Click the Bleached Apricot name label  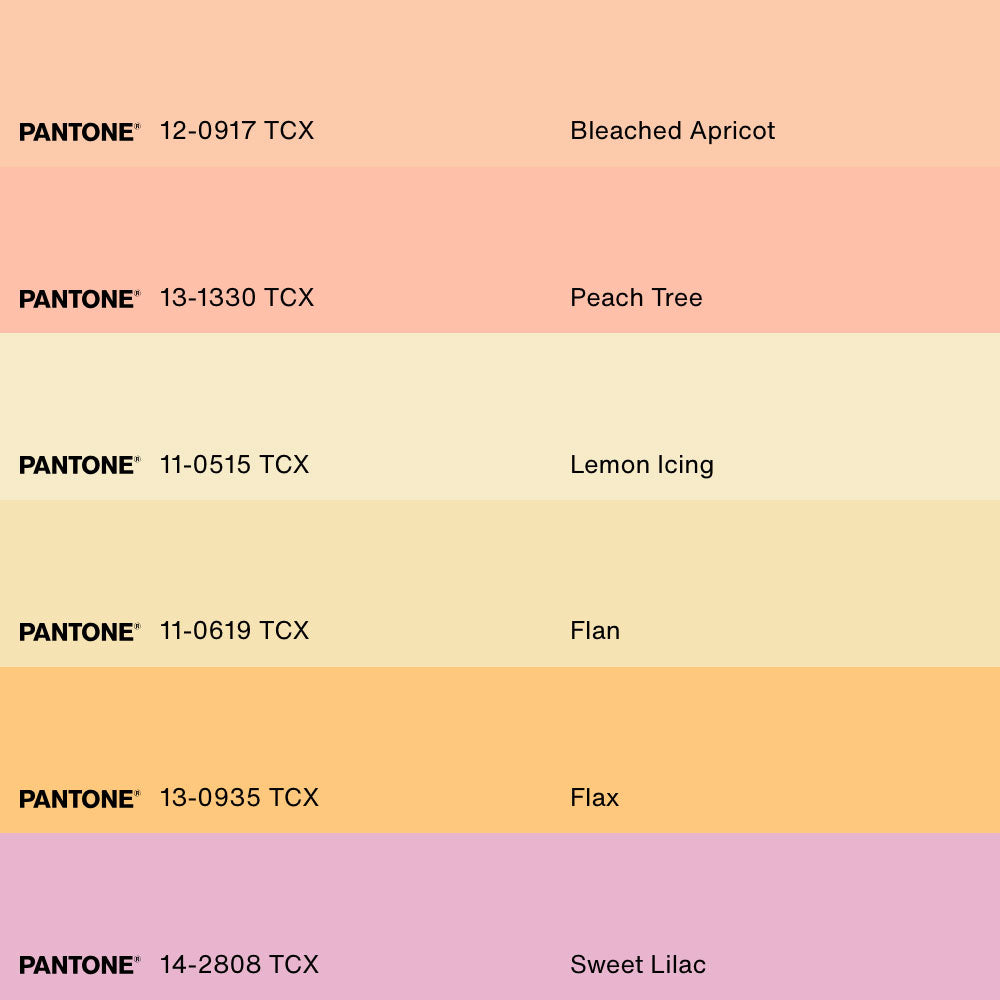(672, 131)
